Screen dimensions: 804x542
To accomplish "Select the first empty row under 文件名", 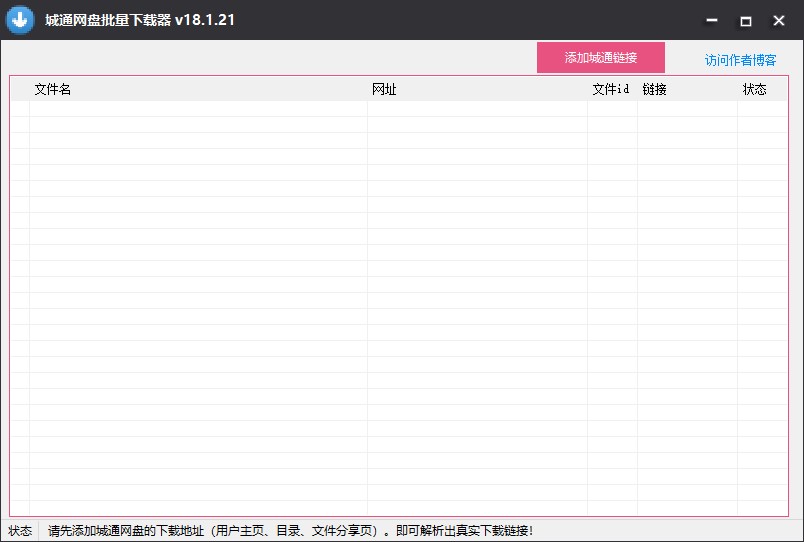I will (x=198, y=109).
